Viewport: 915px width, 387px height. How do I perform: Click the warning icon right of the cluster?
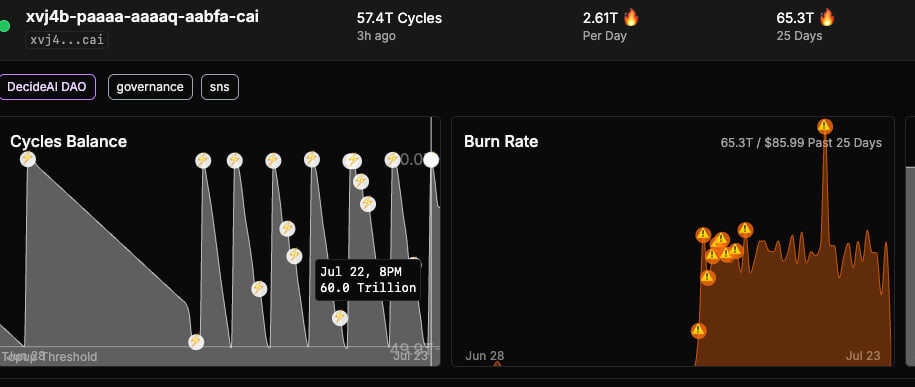pos(745,230)
